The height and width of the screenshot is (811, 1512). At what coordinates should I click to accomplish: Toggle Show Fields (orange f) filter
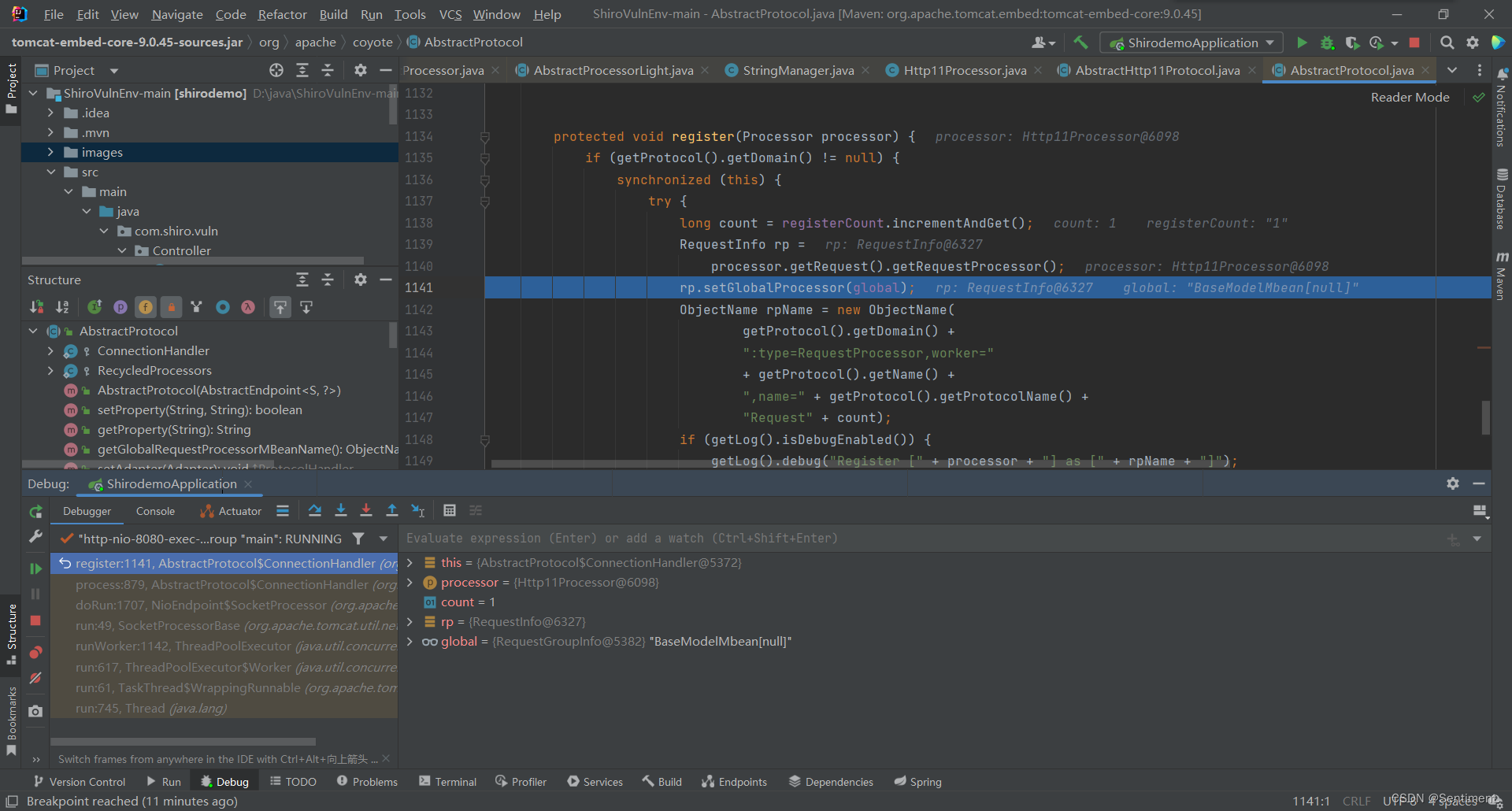click(x=146, y=307)
